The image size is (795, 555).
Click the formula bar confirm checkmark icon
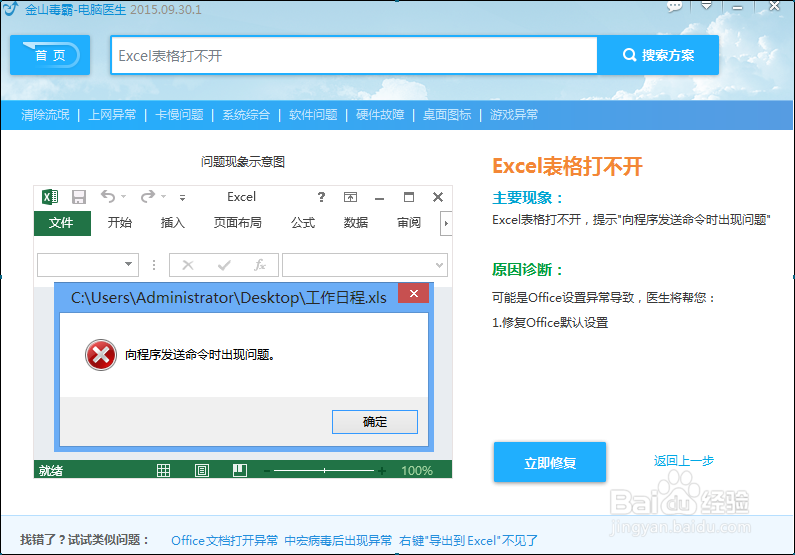tap(224, 265)
